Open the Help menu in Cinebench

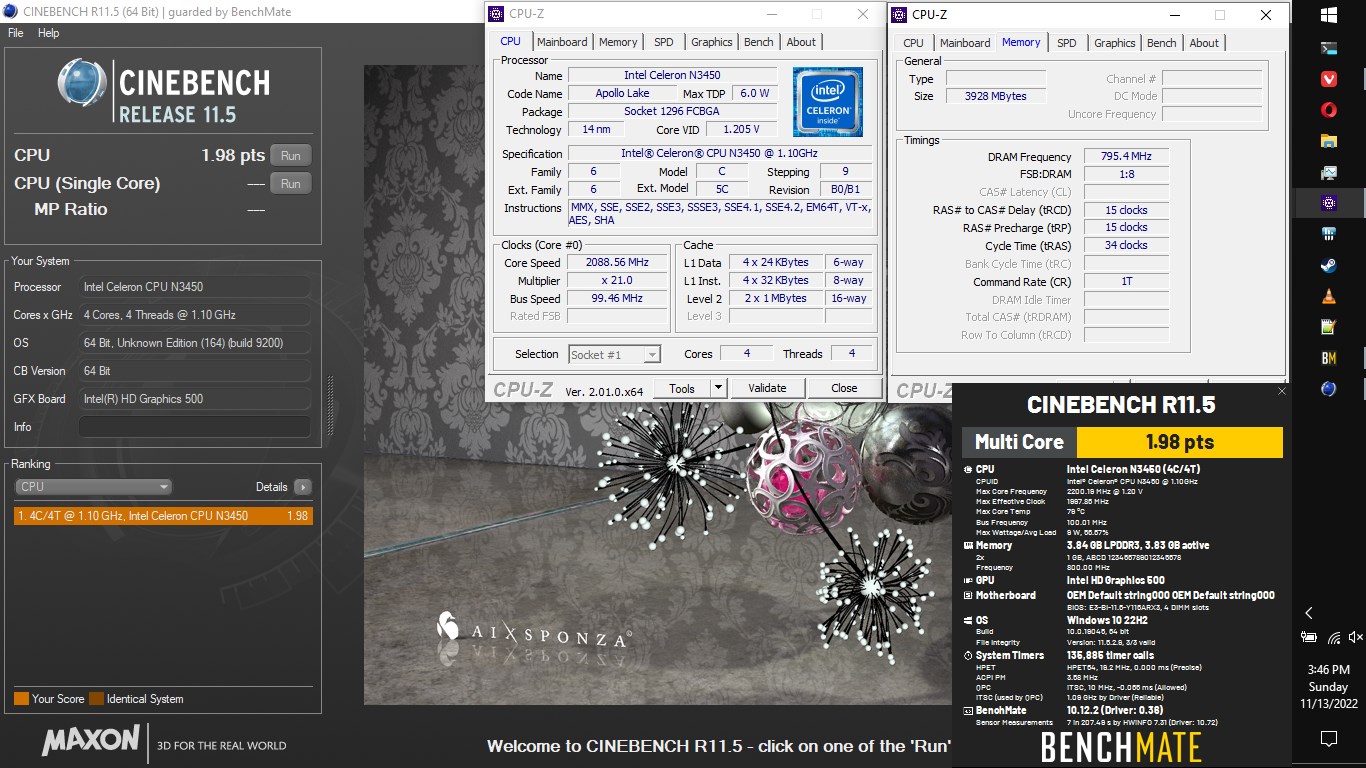click(x=49, y=33)
